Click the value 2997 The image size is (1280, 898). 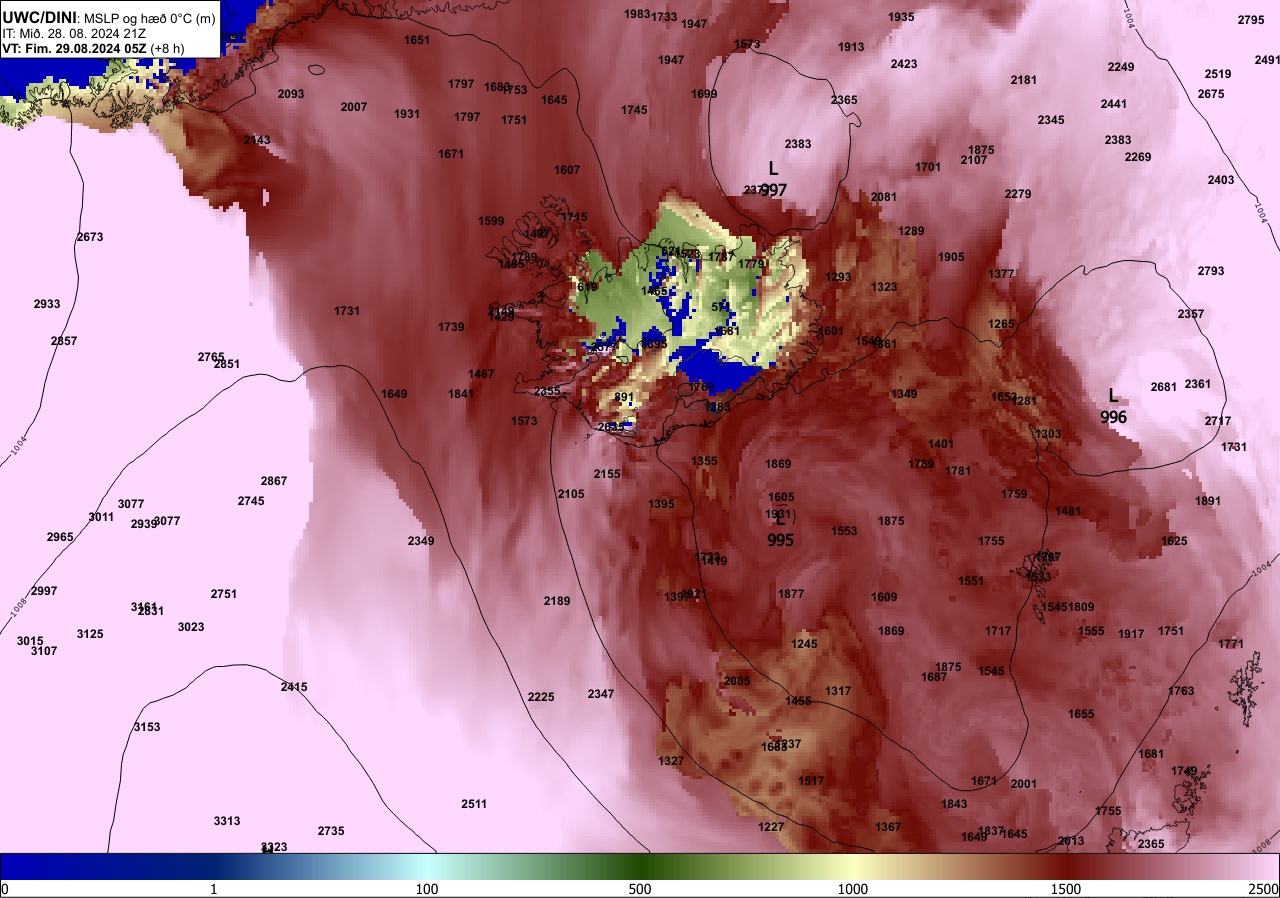[44, 591]
